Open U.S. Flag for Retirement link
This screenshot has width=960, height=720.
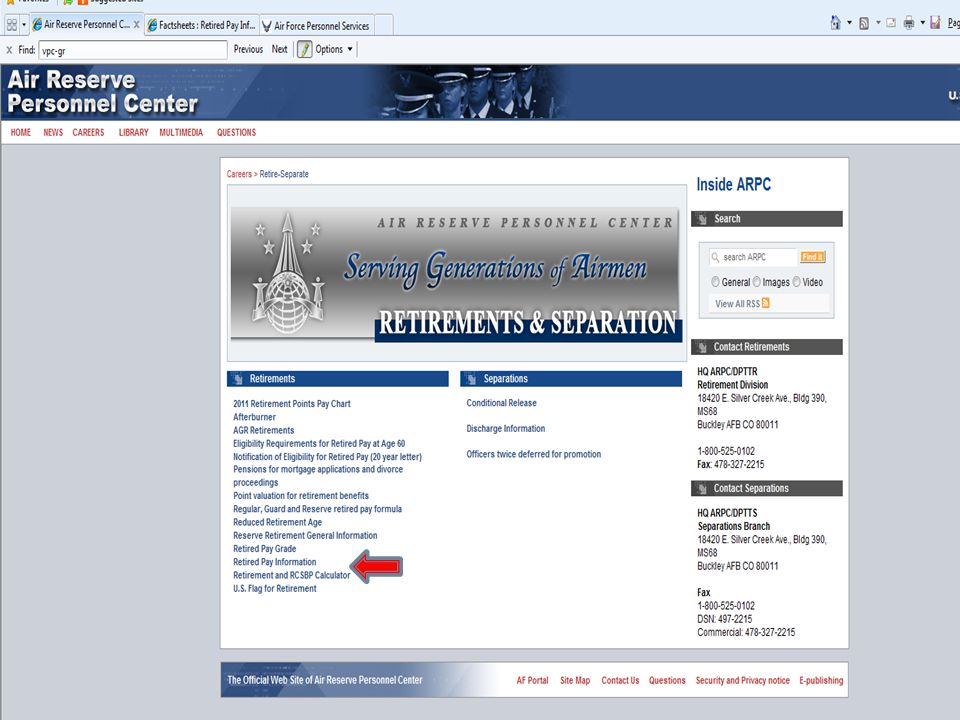[274, 589]
